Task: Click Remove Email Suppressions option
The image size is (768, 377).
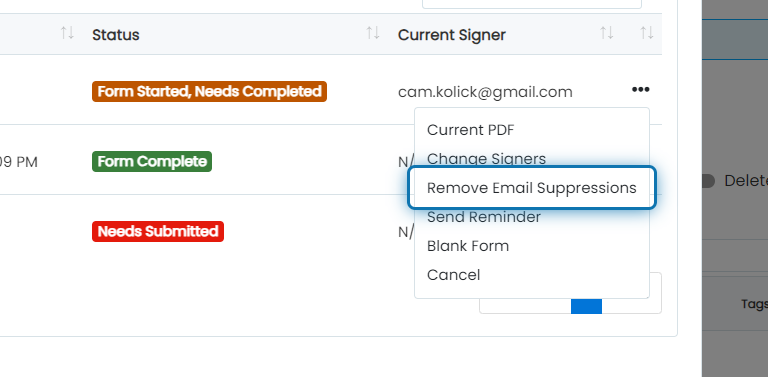Action: [532, 188]
